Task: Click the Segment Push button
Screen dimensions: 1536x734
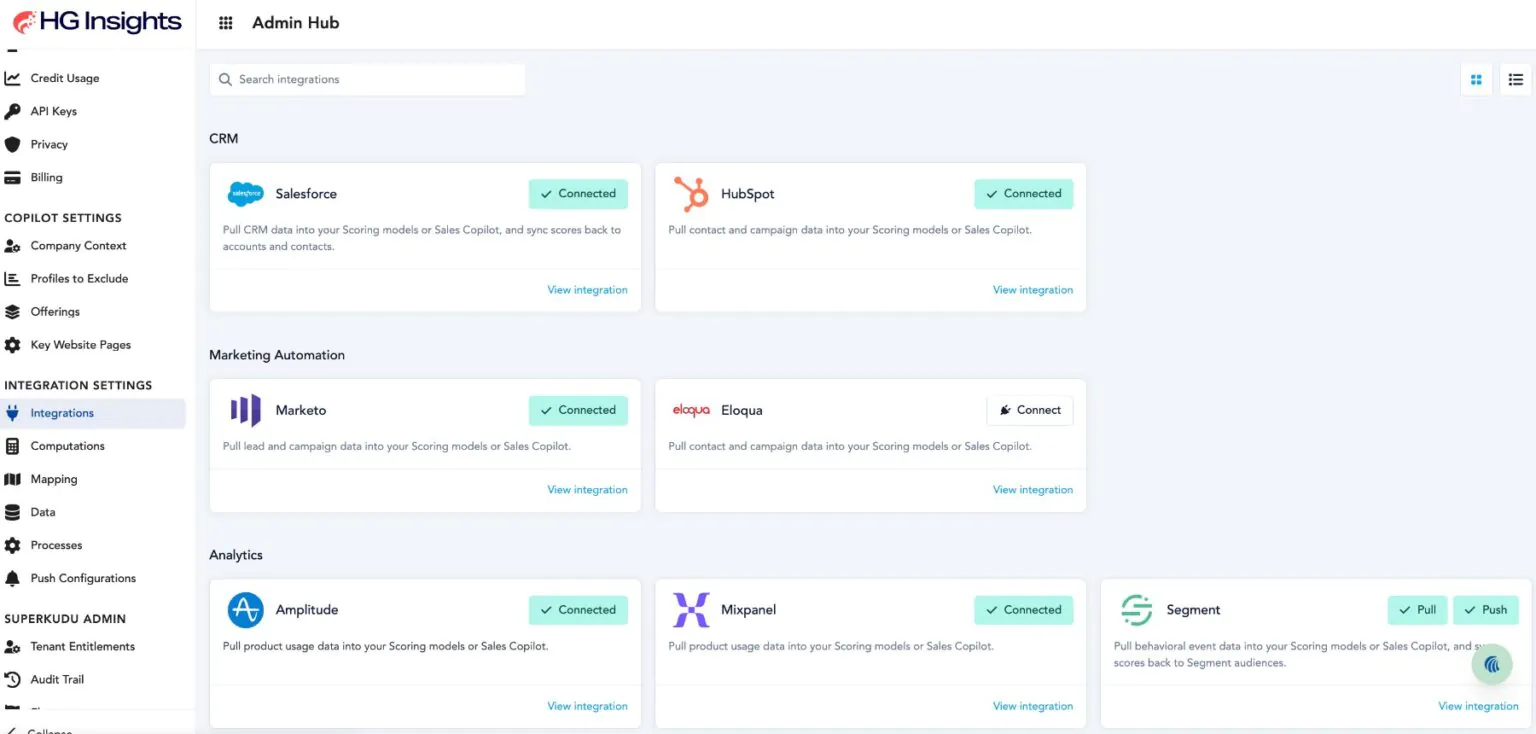Action: (x=1486, y=610)
